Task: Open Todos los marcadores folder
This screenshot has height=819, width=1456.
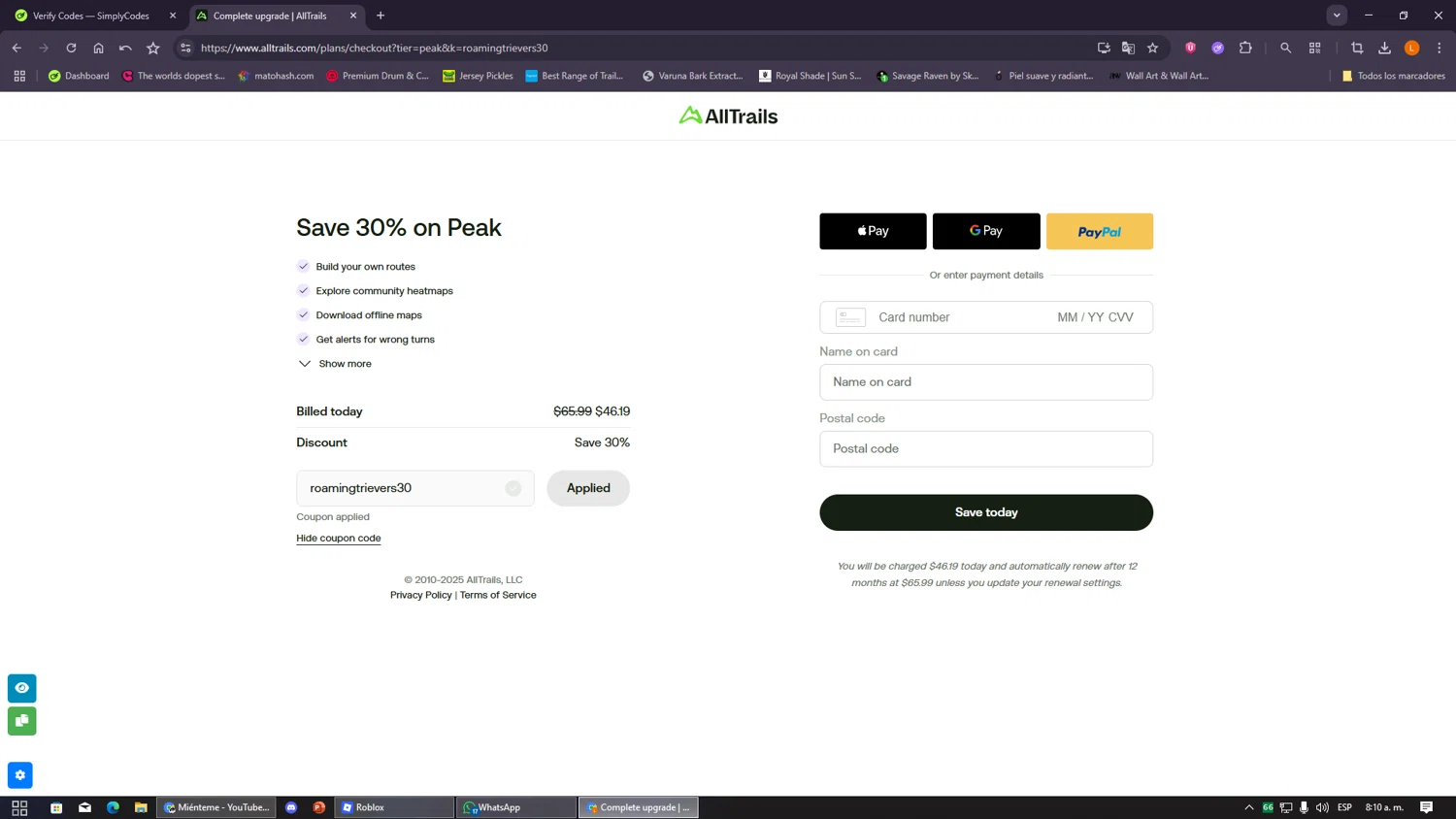Action: [1393, 76]
